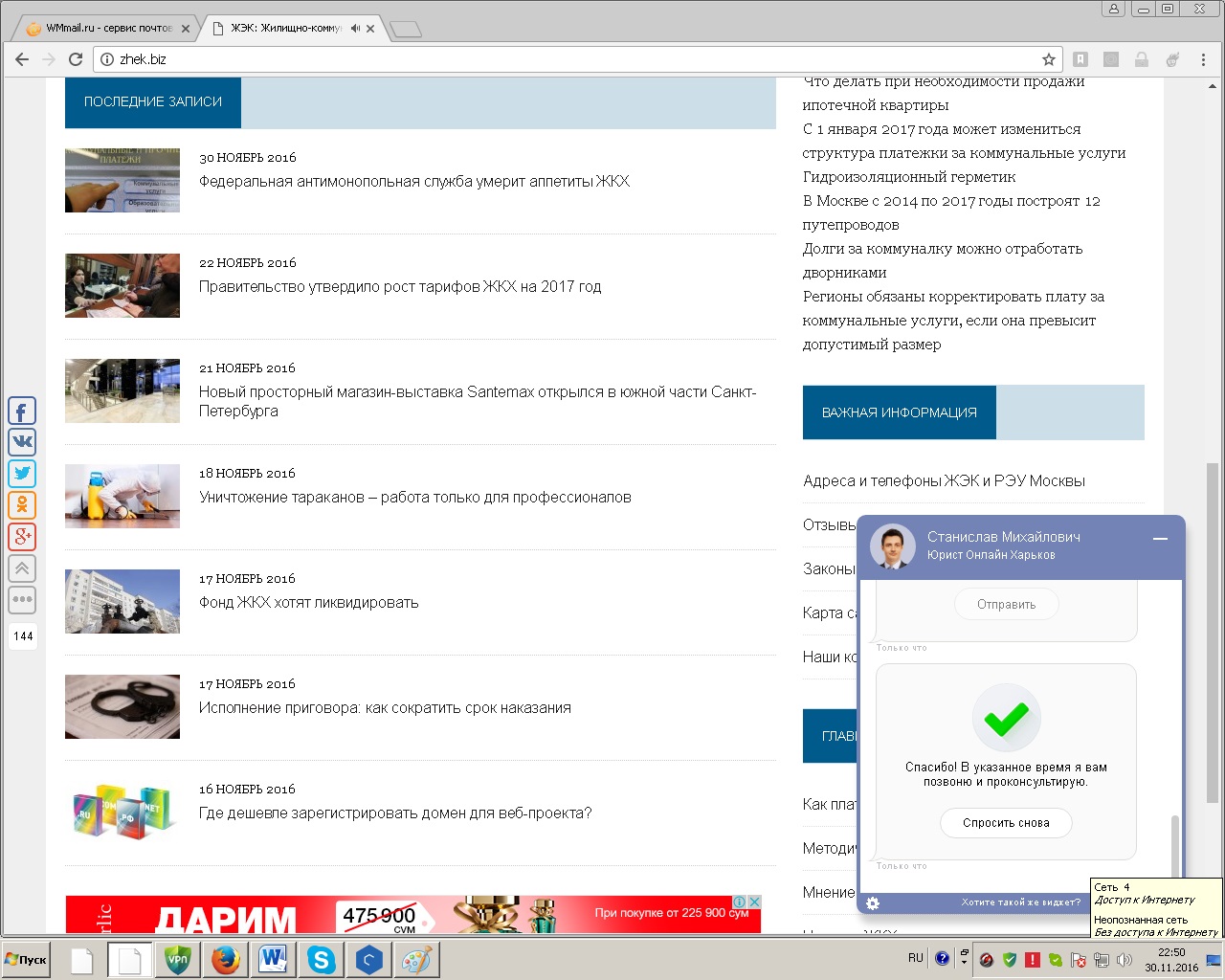The width and height of the screenshot is (1225, 980).
Task: Go back in browser history
Action: tap(22, 59)
